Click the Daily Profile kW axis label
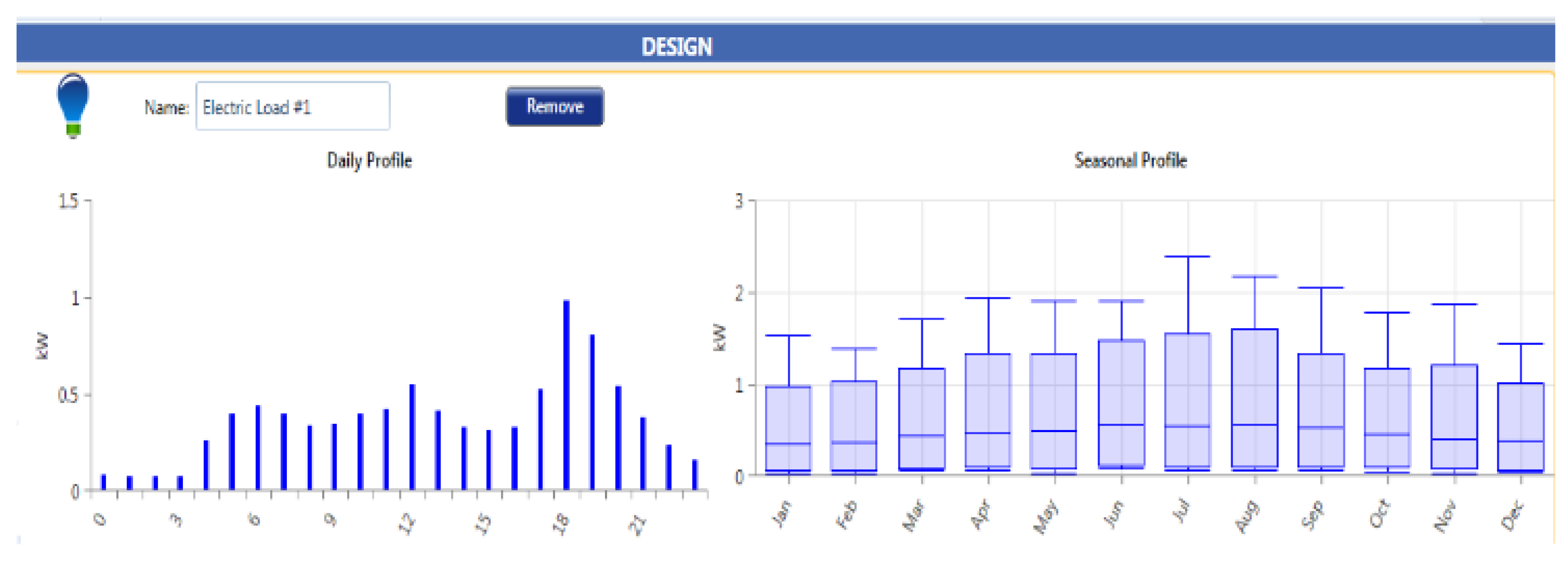The width and height of the screenshot is (1568, 561). tap(42, 346)
